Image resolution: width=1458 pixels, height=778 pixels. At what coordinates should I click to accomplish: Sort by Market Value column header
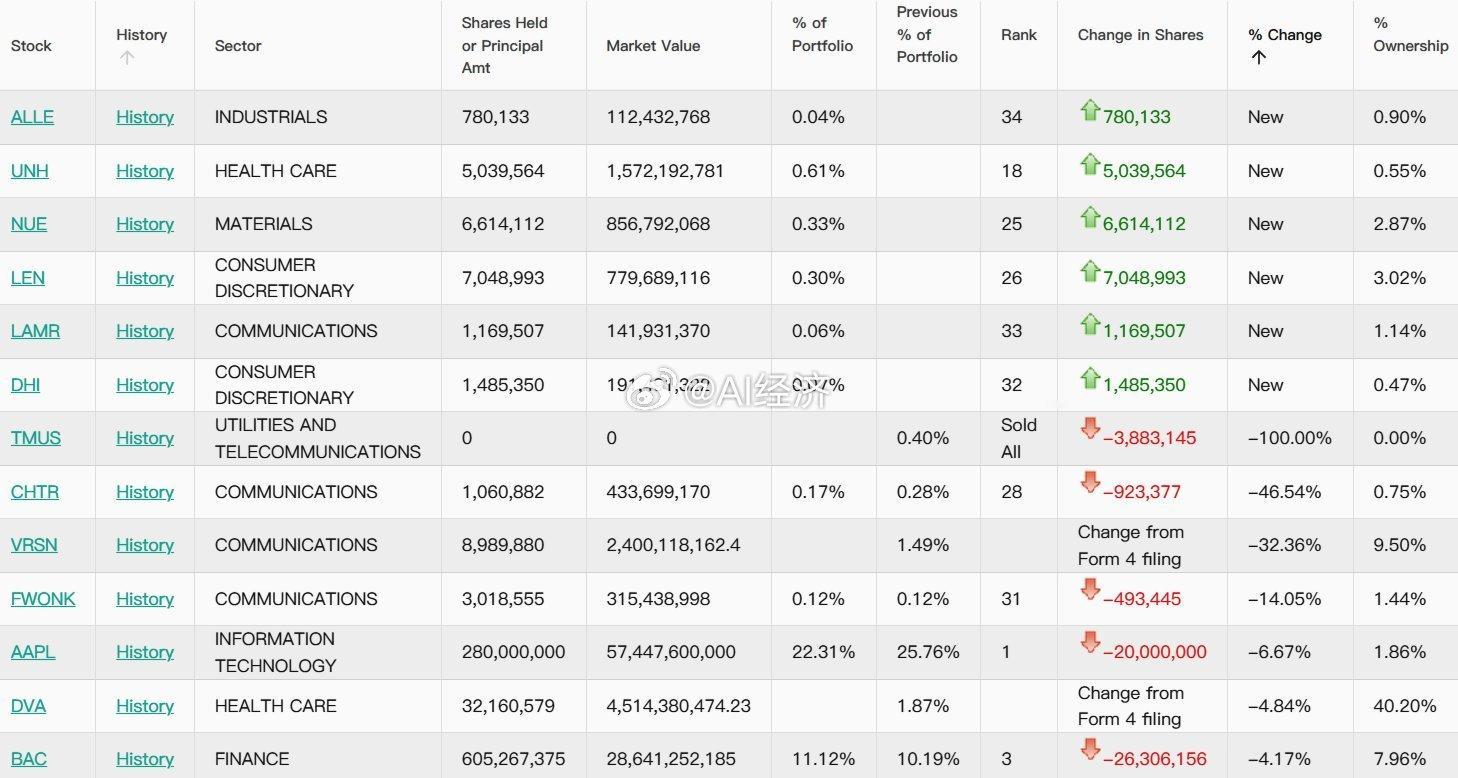coord(653,46)
